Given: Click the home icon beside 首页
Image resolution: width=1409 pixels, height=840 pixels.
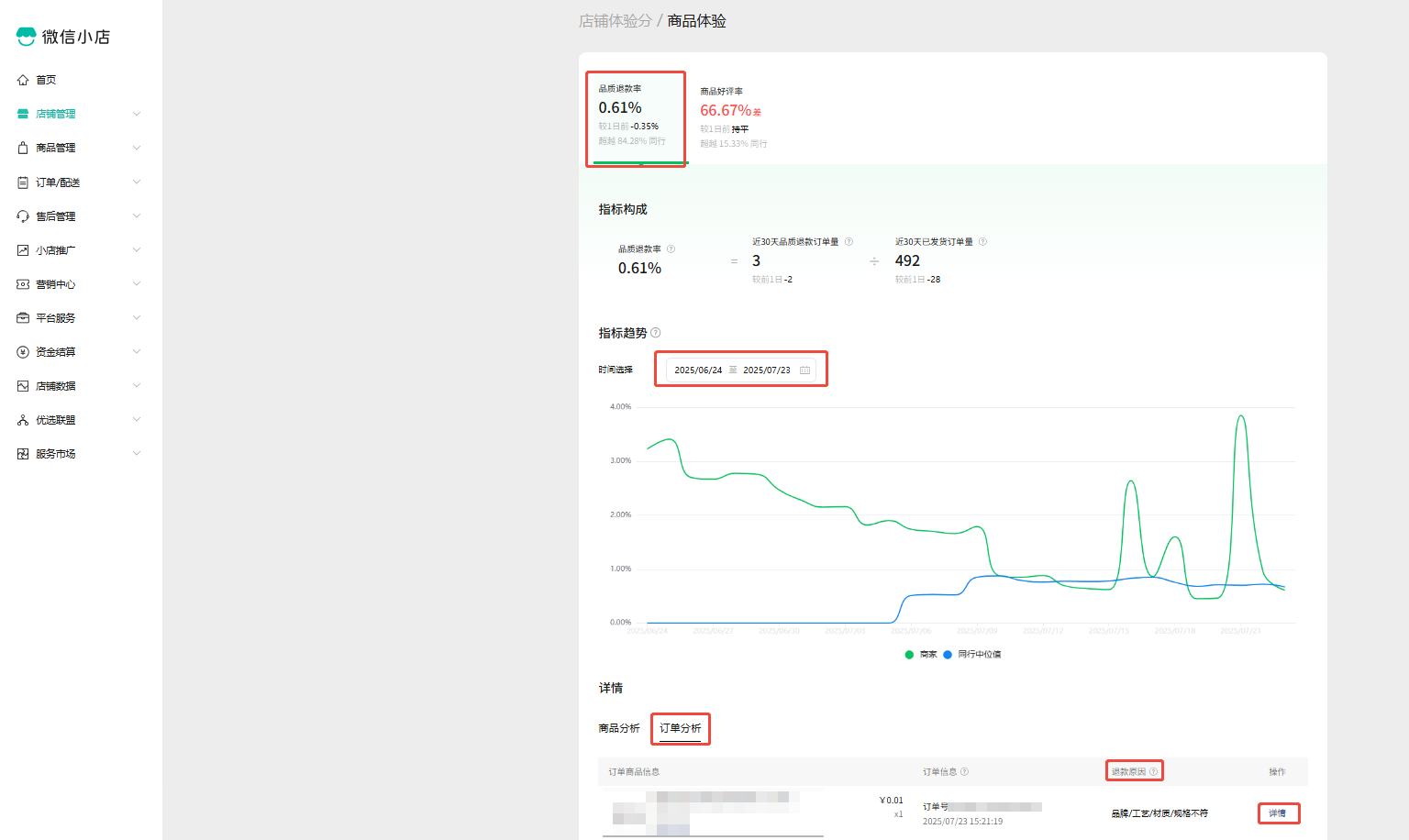Looking at the screenshot, I should coord(23,80).
